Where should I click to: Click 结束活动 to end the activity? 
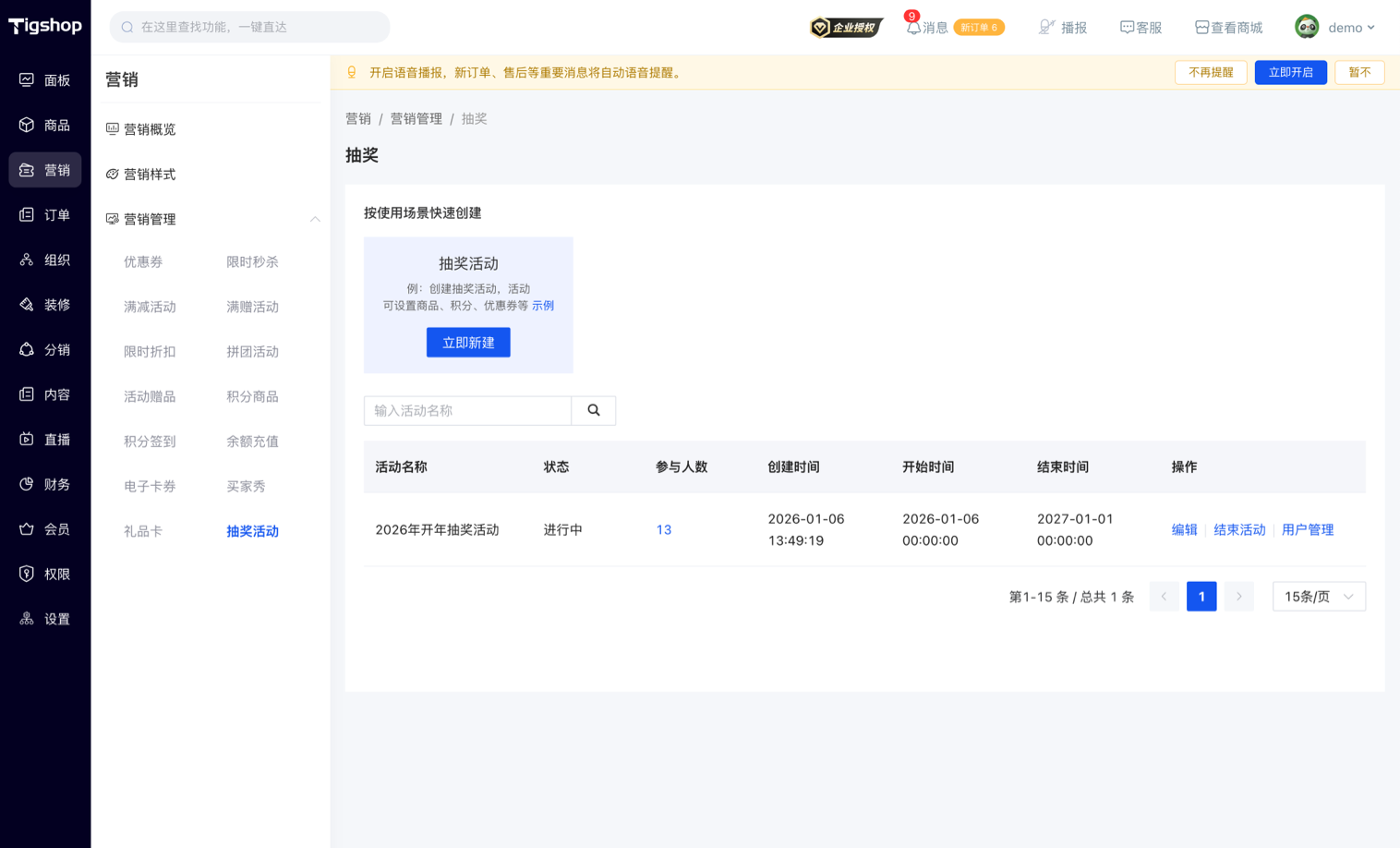1239,530
